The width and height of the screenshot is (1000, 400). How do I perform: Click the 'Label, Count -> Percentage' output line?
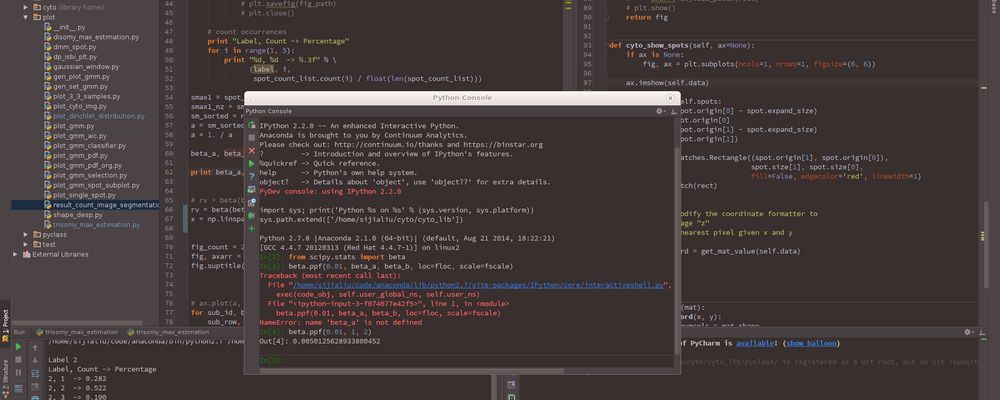click(102, 369)
